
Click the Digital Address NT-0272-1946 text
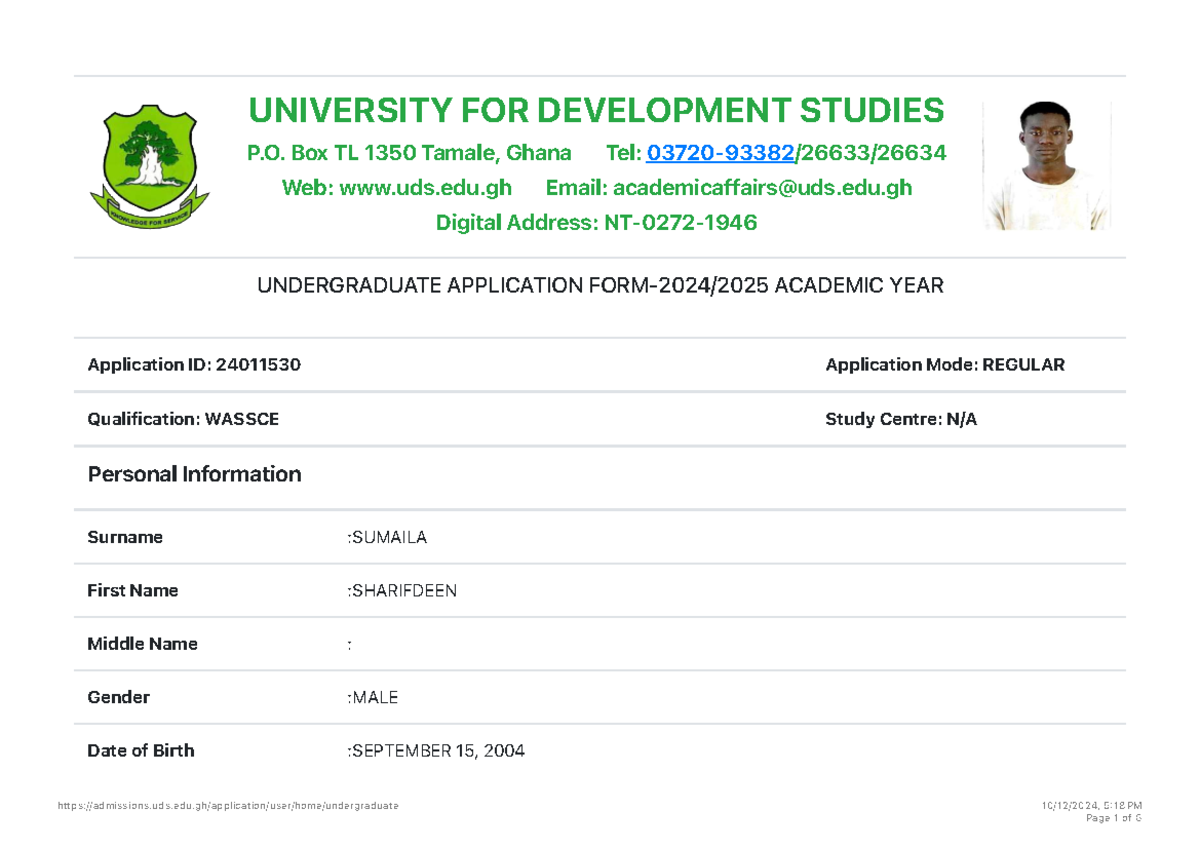(596, 223)
